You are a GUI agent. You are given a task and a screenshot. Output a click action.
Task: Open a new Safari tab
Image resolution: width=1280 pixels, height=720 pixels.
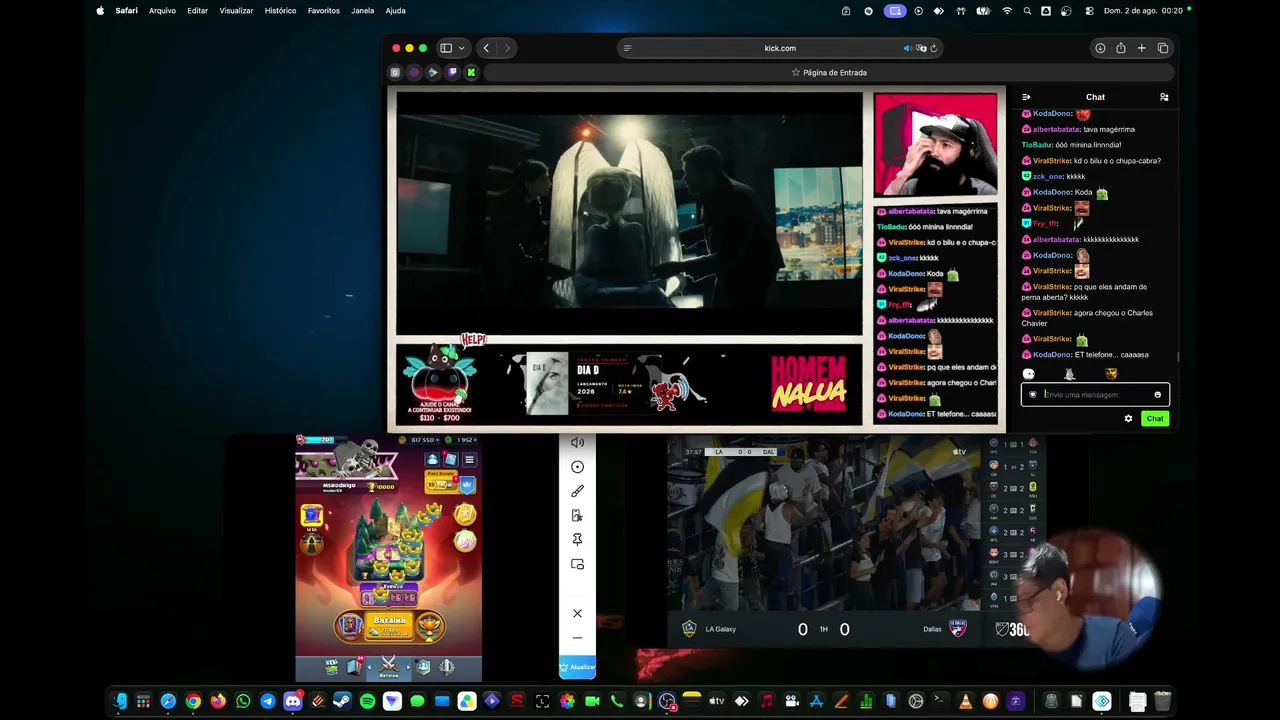click(1142, 48)
